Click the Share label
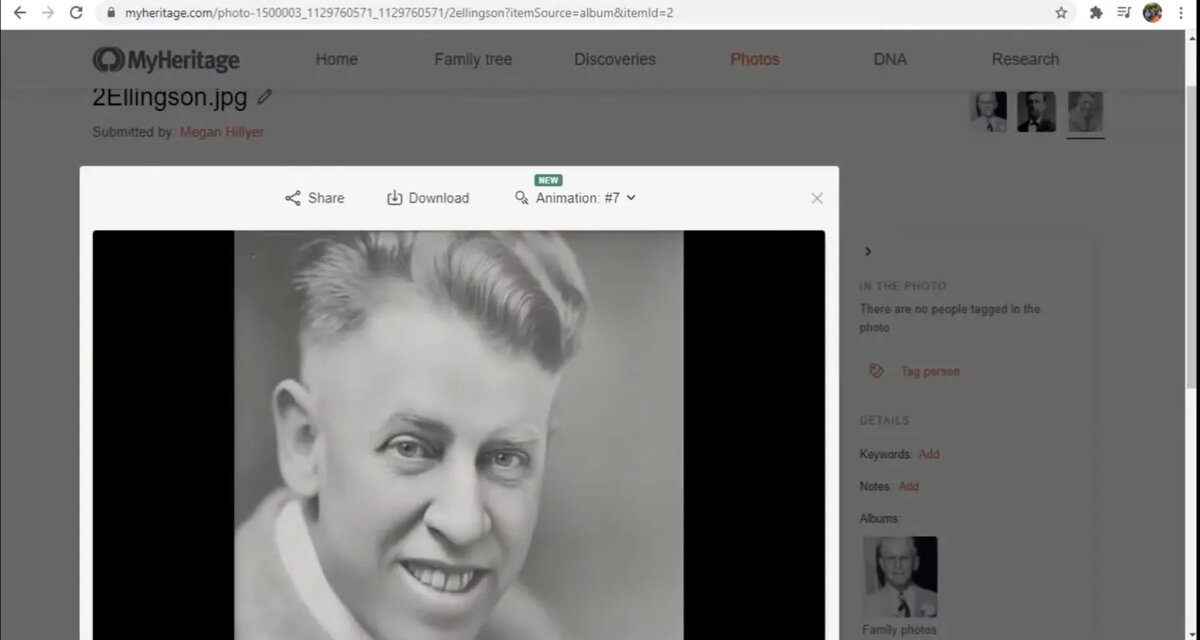The width and height of the screenshot is (1200, 640). pos(326,198)
